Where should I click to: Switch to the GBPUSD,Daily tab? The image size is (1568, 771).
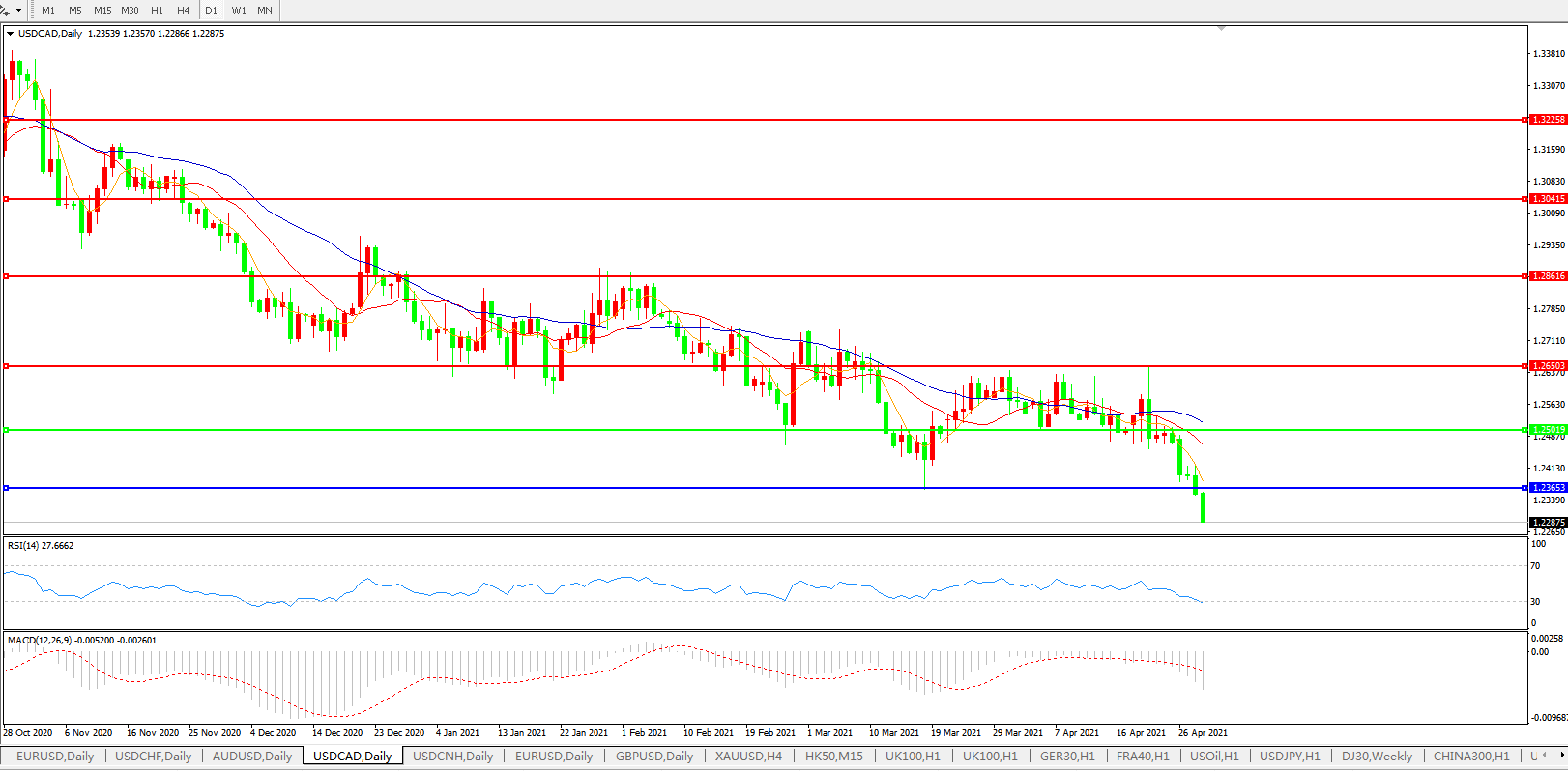(x=654, y=757)
